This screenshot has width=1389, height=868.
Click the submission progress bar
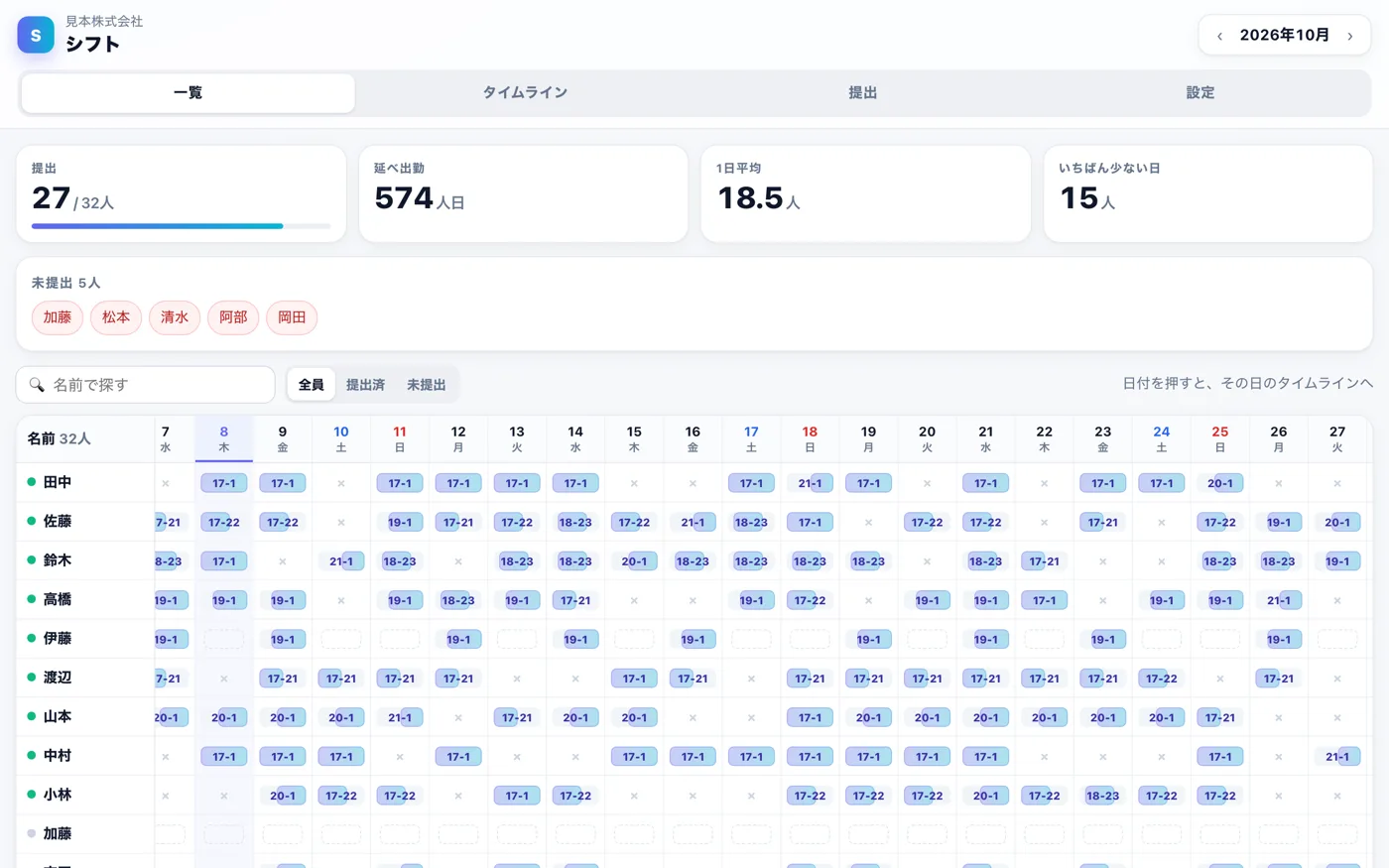pyautogui.click(x=181, y=226)
